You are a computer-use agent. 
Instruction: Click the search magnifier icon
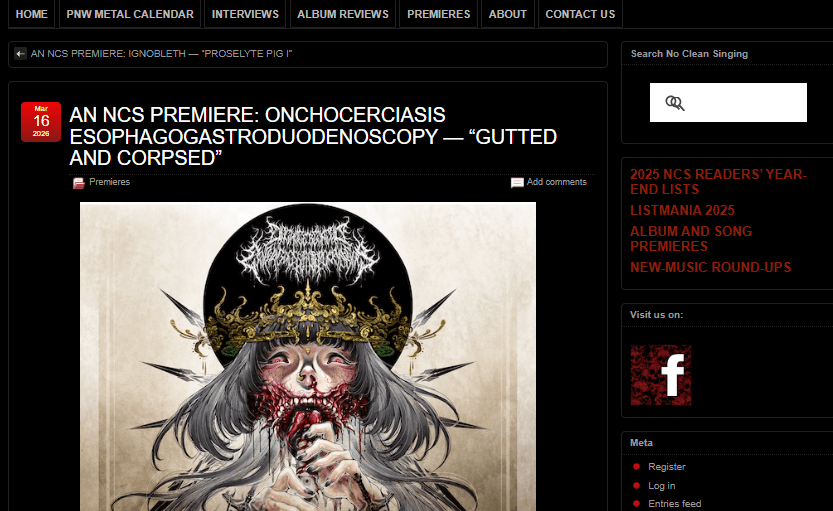click(x=675, y=103)
